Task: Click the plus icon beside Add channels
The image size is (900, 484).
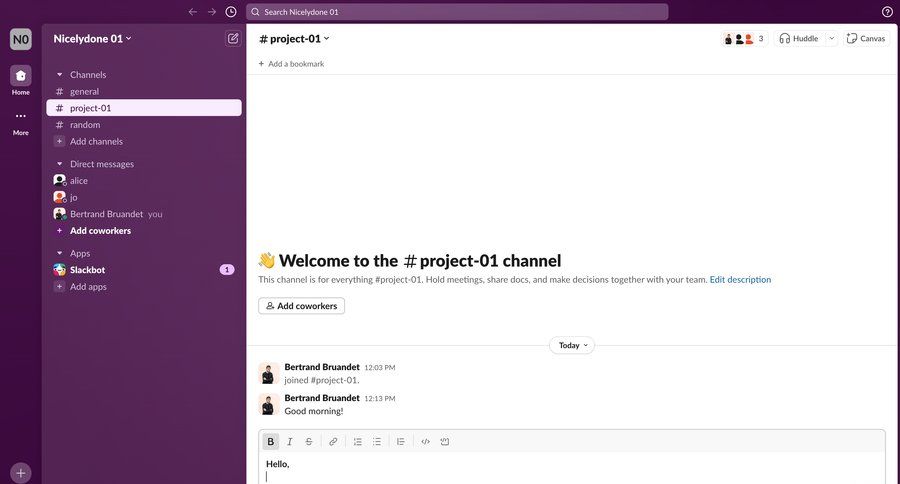Action: click(59, 141)
